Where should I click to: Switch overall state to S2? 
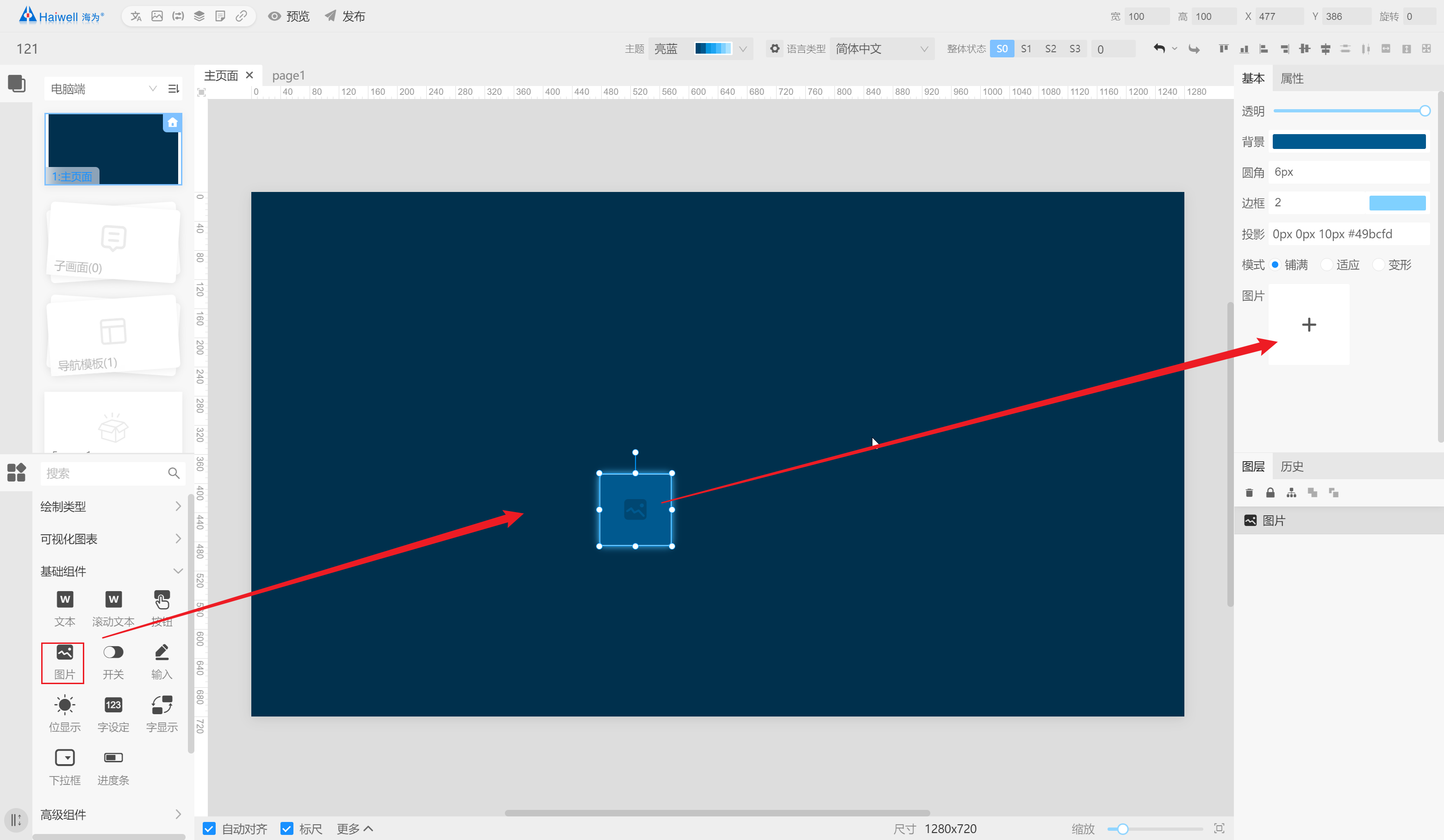(x=1050, y=49)
